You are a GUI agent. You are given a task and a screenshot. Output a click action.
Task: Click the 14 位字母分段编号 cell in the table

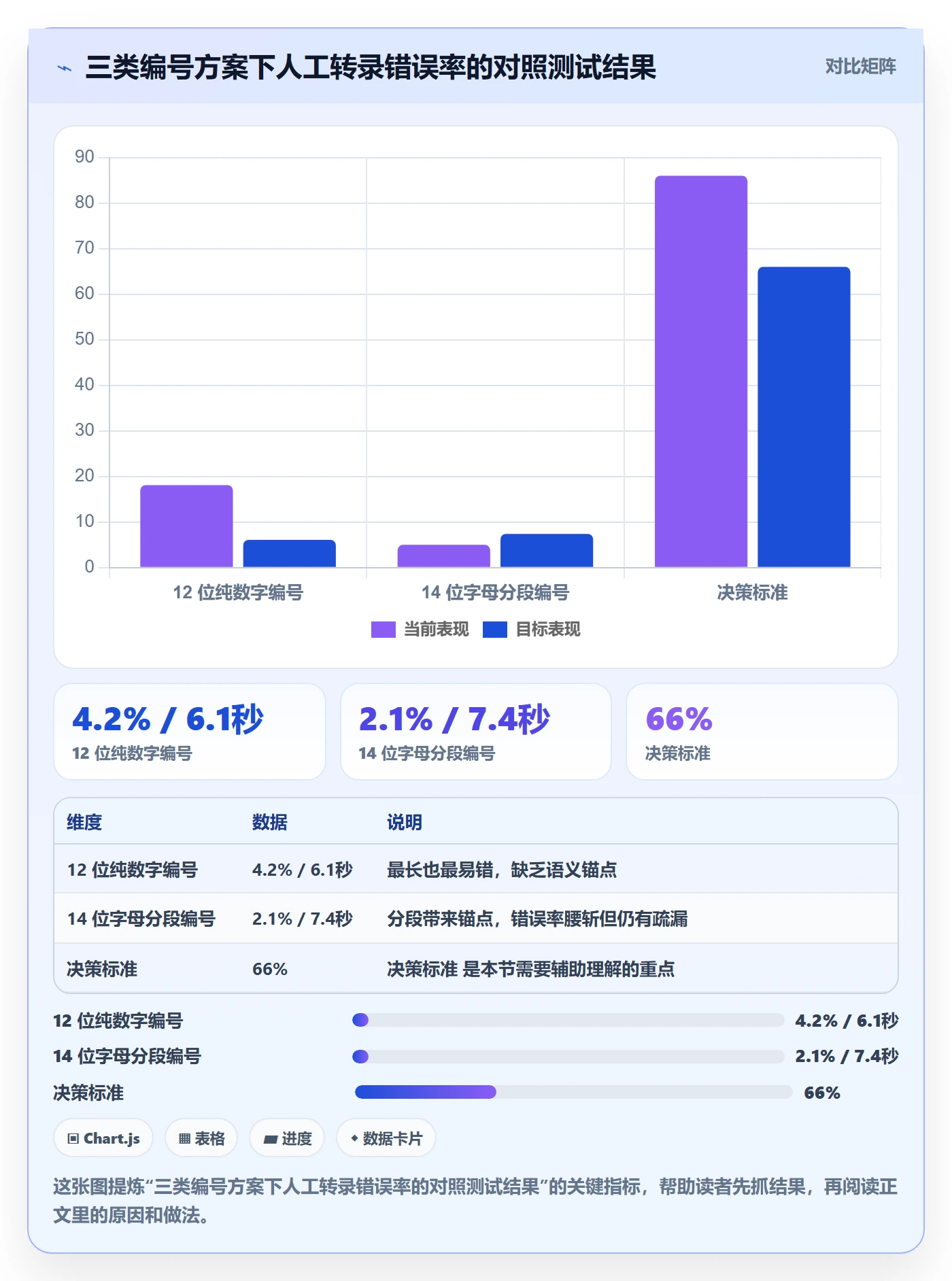141,919
